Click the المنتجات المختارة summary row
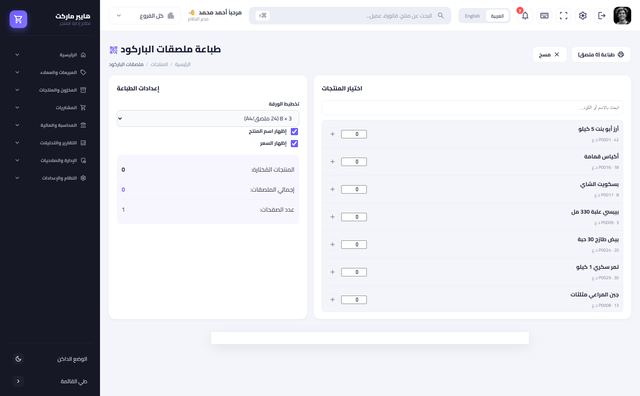 click(x=208, y=169)
